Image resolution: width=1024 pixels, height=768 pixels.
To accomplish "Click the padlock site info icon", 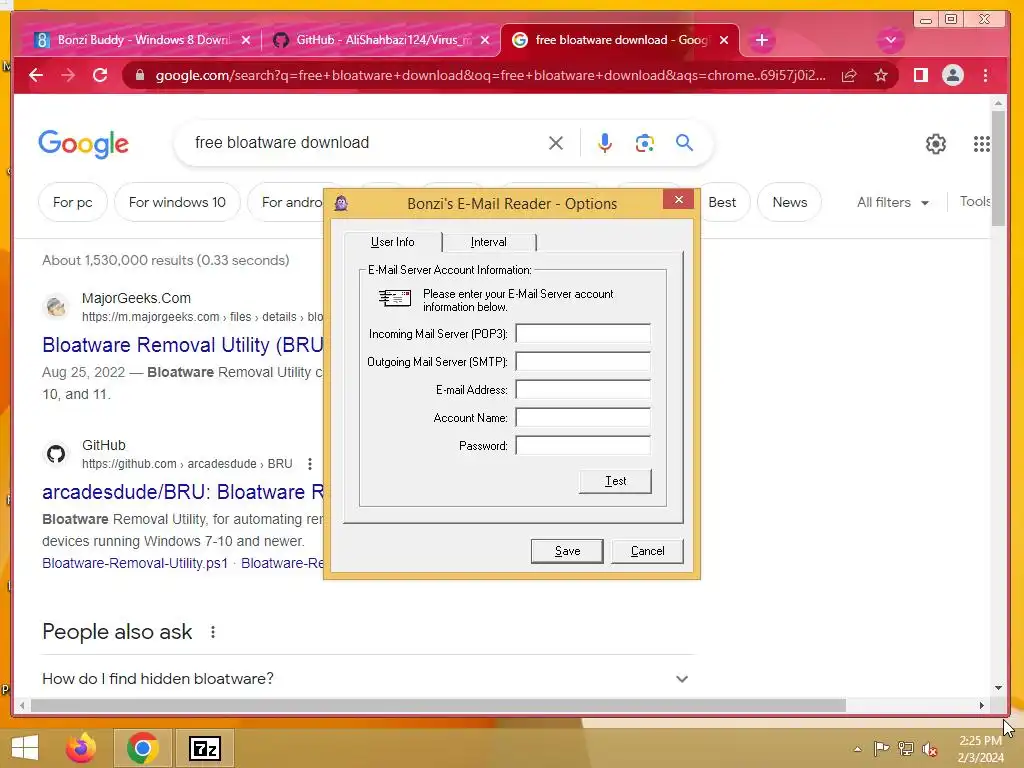I will coord(139,76).
